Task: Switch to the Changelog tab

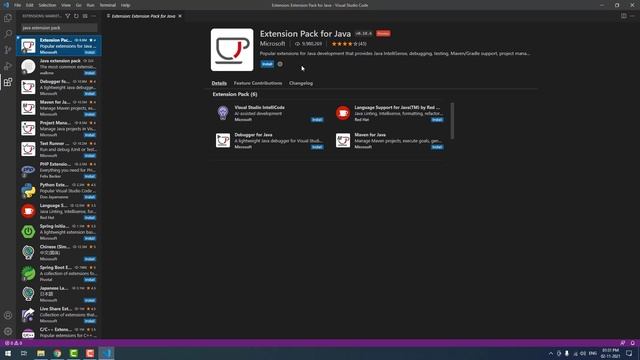Action: 301,83
